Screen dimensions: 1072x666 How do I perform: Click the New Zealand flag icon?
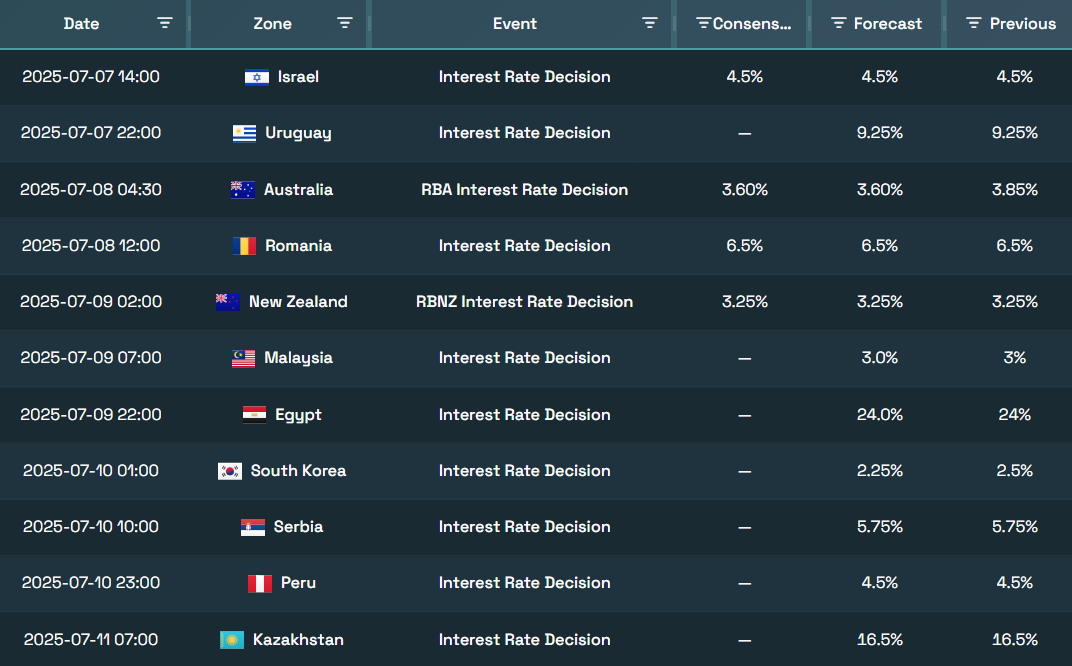tap(228, 302)
